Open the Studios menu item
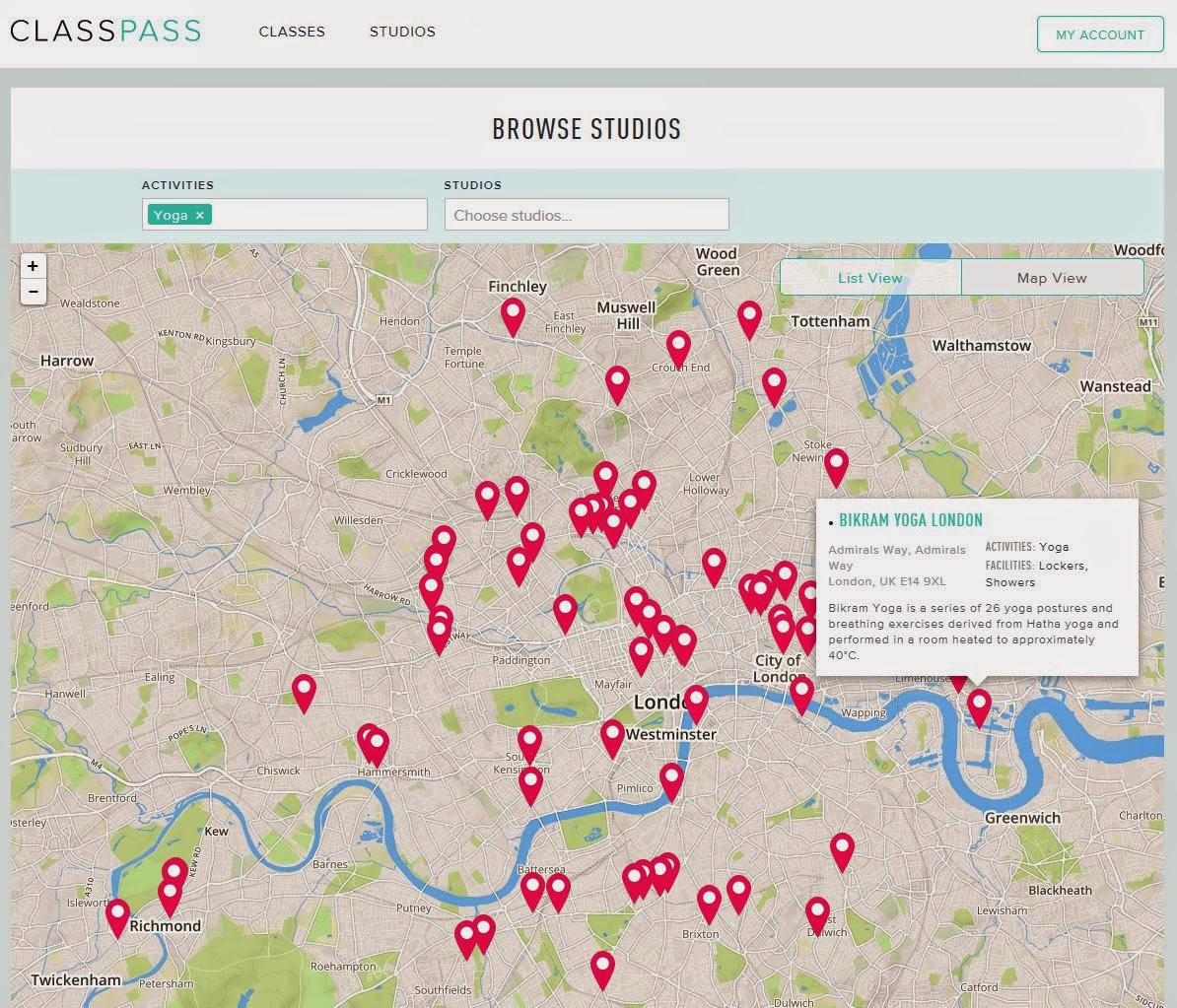 click(402, 32)
